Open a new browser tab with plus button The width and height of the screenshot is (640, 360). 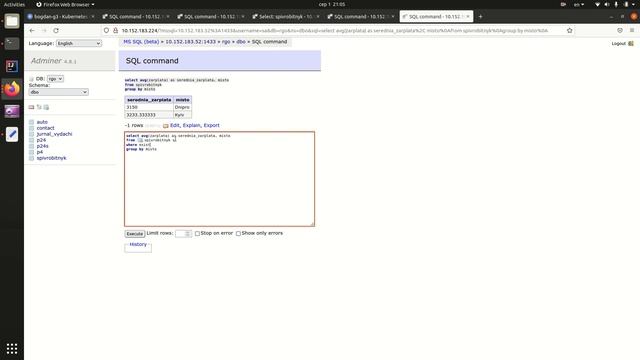480,17
